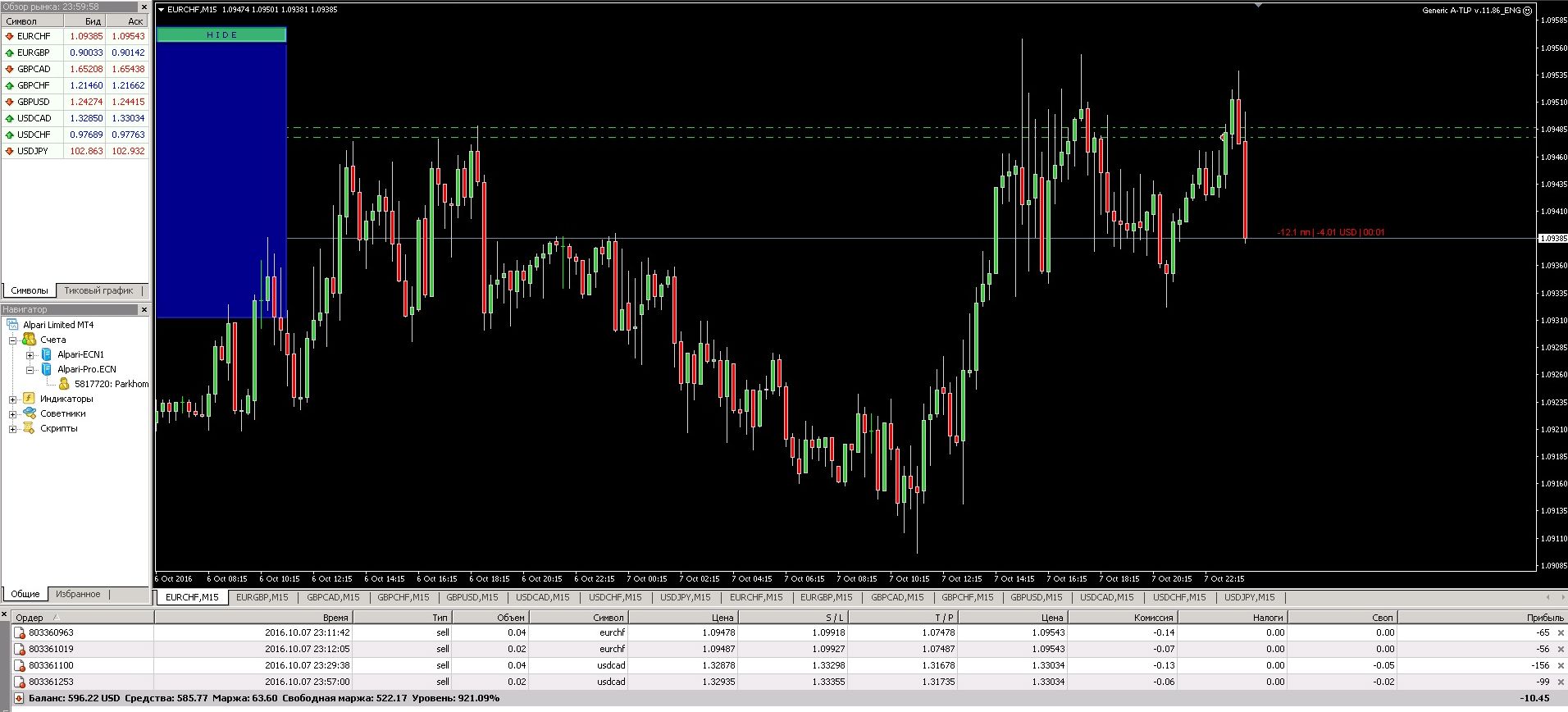Viewport: 1568px width, 712px height.
Task: Switch to the Тиковый график tab
Action: point(98,290)
